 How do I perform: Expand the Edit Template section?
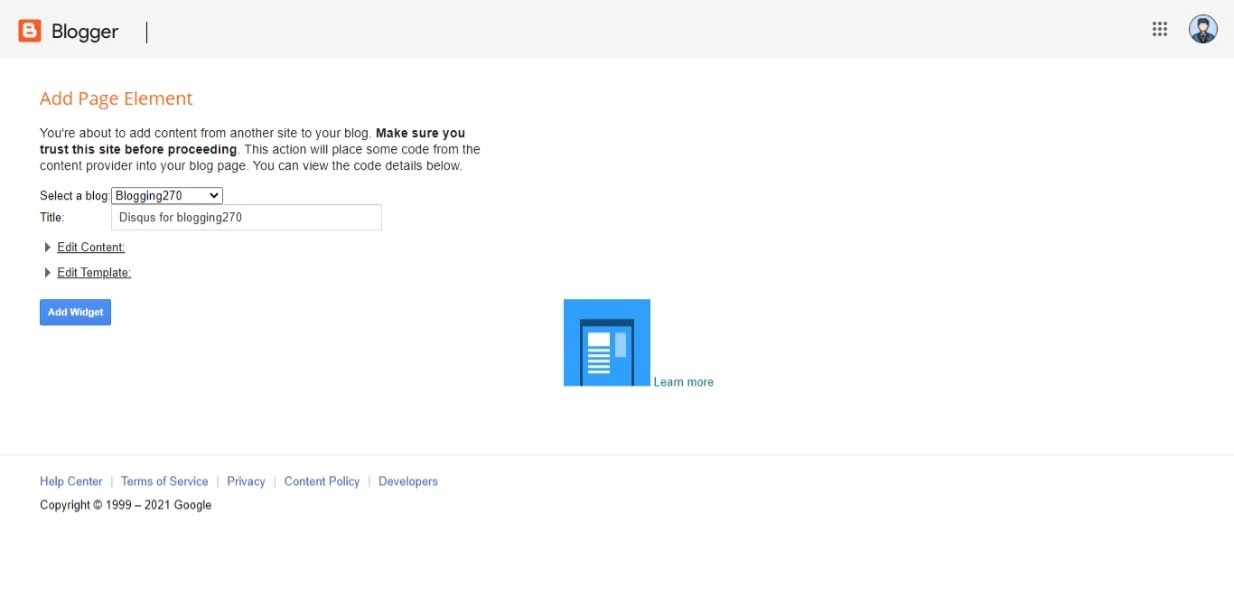94,272
